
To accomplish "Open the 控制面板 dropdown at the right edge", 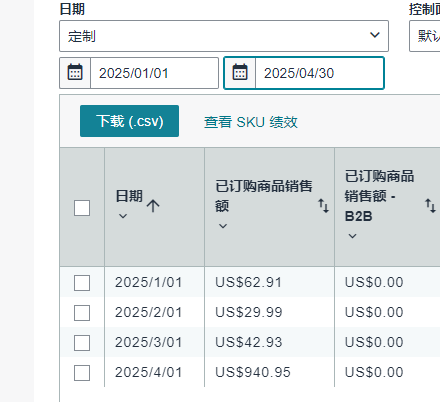I will (x=425, y=36).
